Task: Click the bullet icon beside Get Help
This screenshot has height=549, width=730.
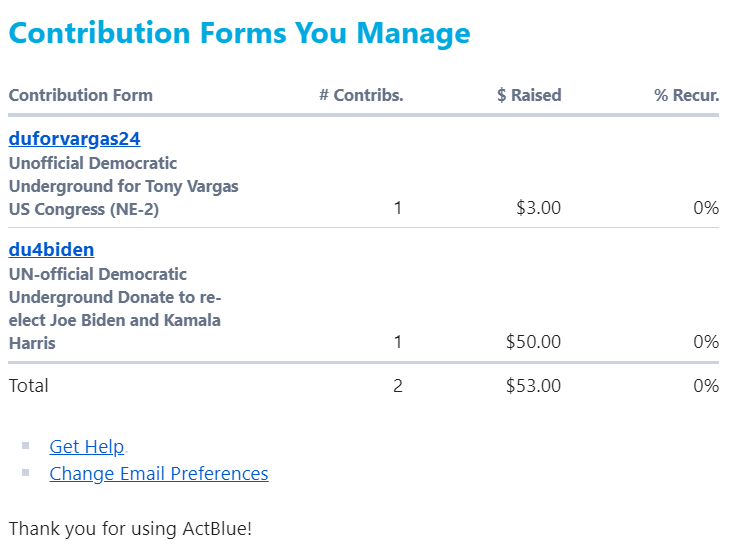Action: (26, 446)
